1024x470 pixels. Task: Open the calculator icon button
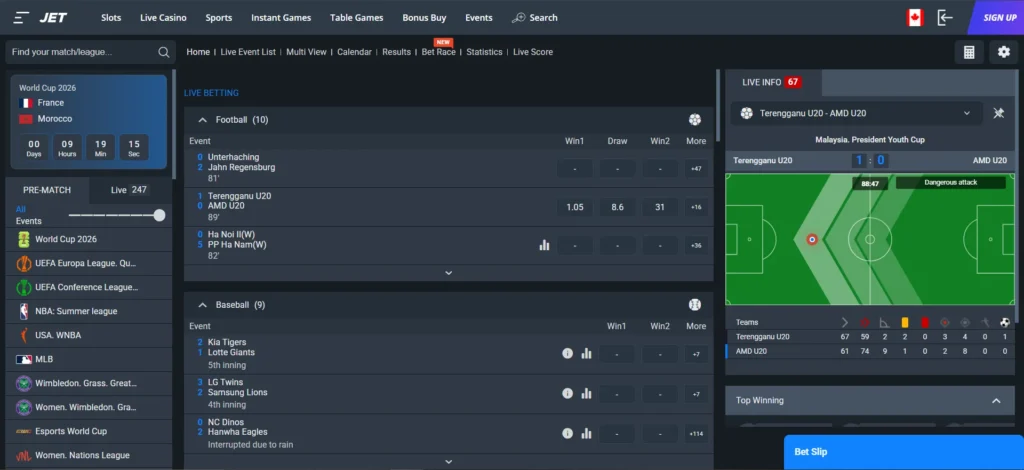click(969, 52)
